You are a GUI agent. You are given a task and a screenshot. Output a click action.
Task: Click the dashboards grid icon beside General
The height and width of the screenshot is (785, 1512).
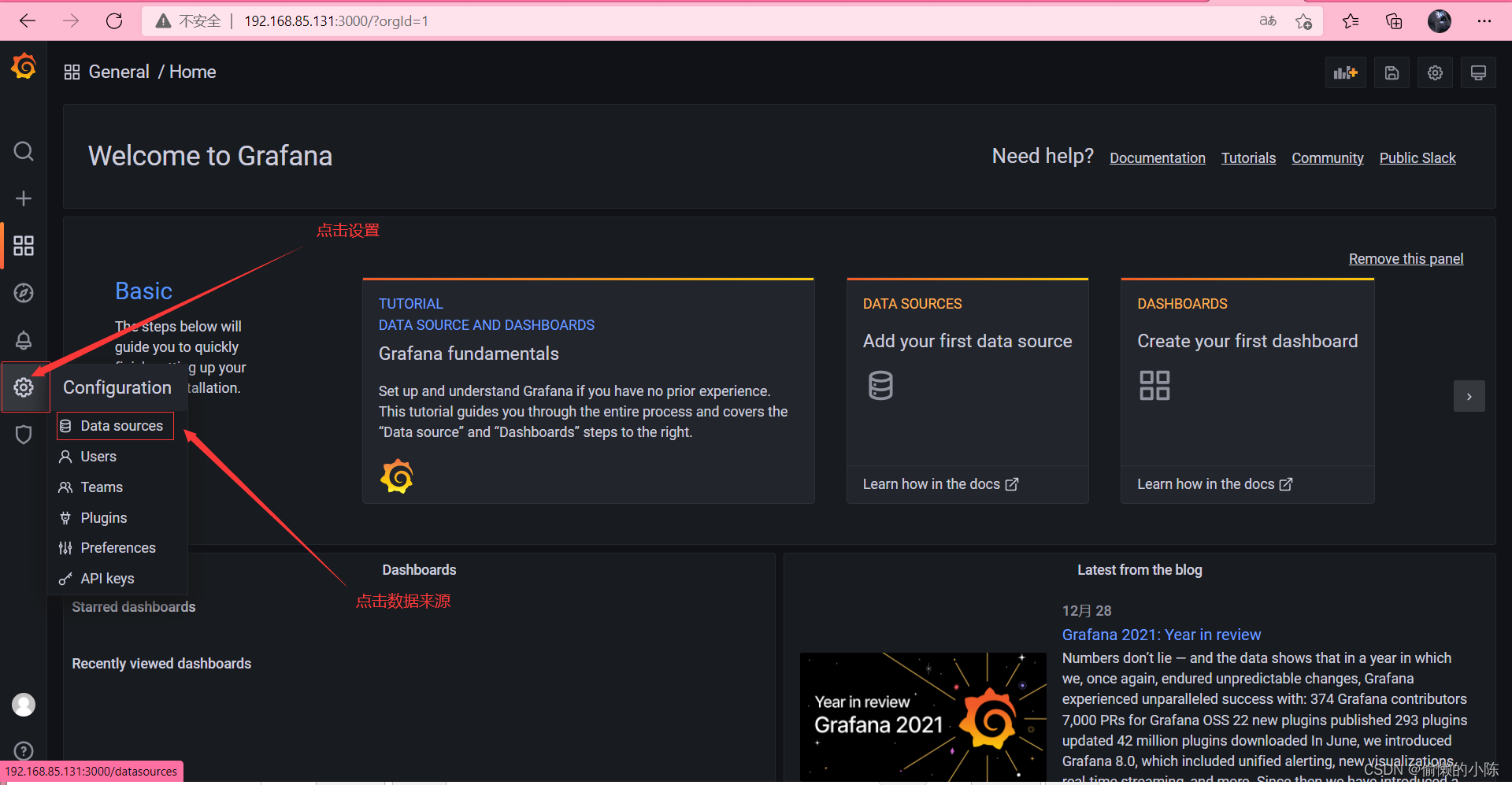(x=72, y=72)
